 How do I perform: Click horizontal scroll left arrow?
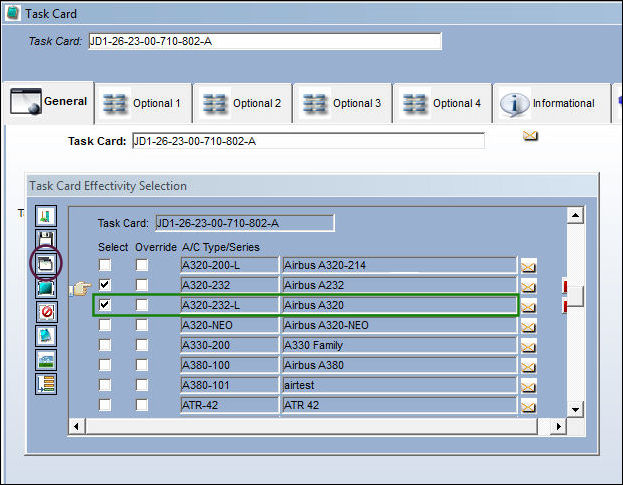pyautogui.click(x=76, y=427)
